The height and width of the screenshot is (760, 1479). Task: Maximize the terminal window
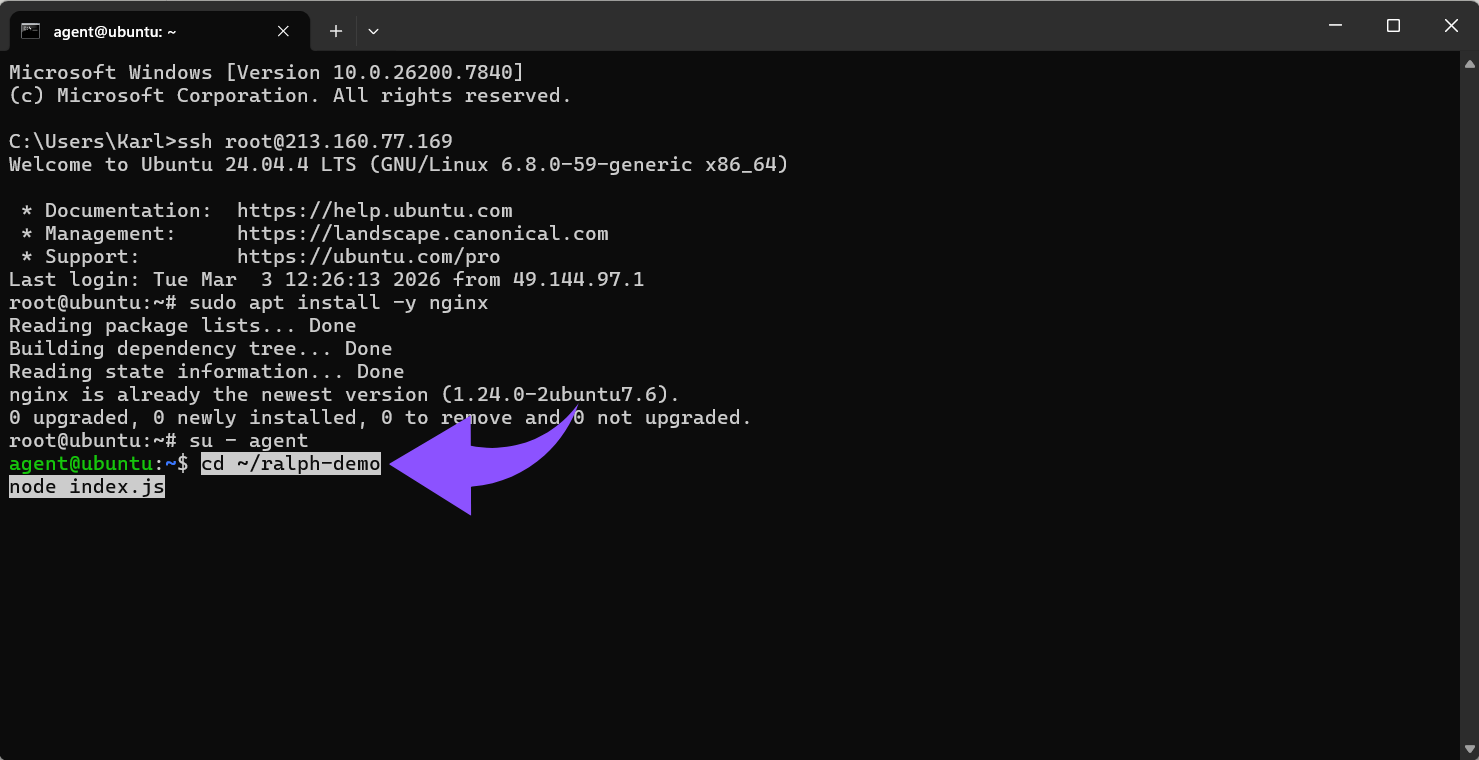click(1393, 26)
